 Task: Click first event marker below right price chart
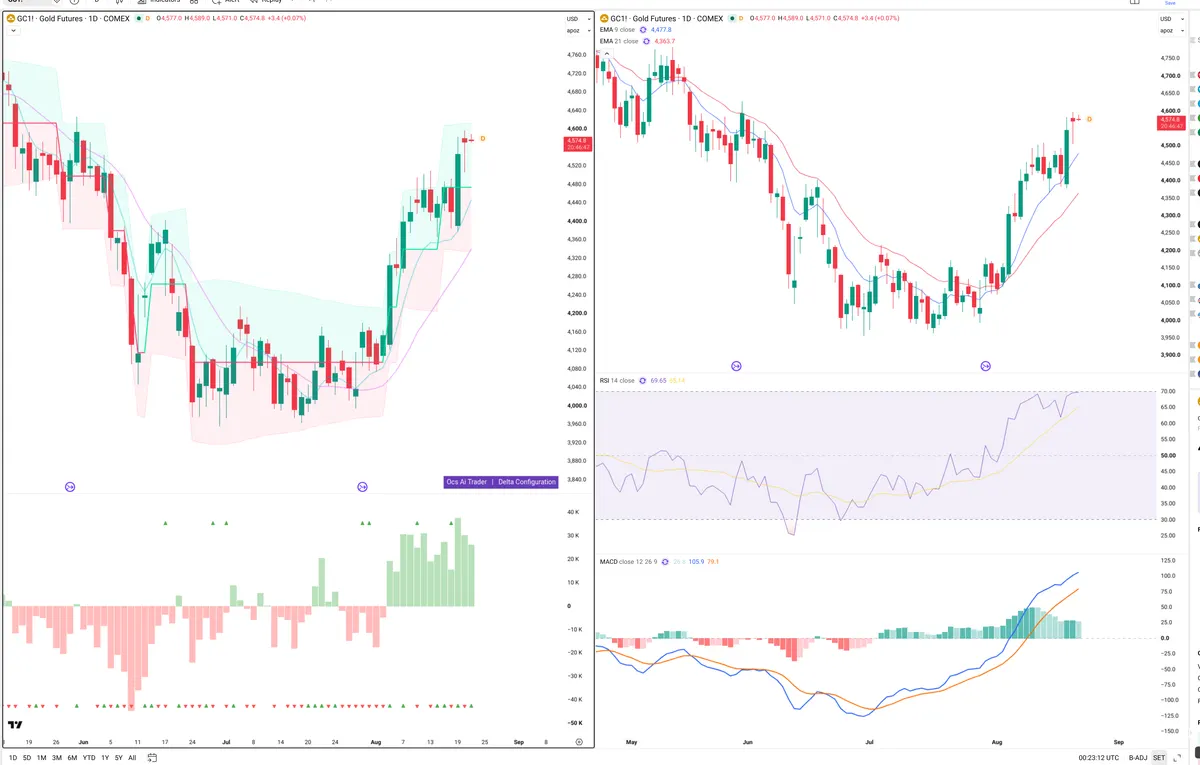click(737, 367)
